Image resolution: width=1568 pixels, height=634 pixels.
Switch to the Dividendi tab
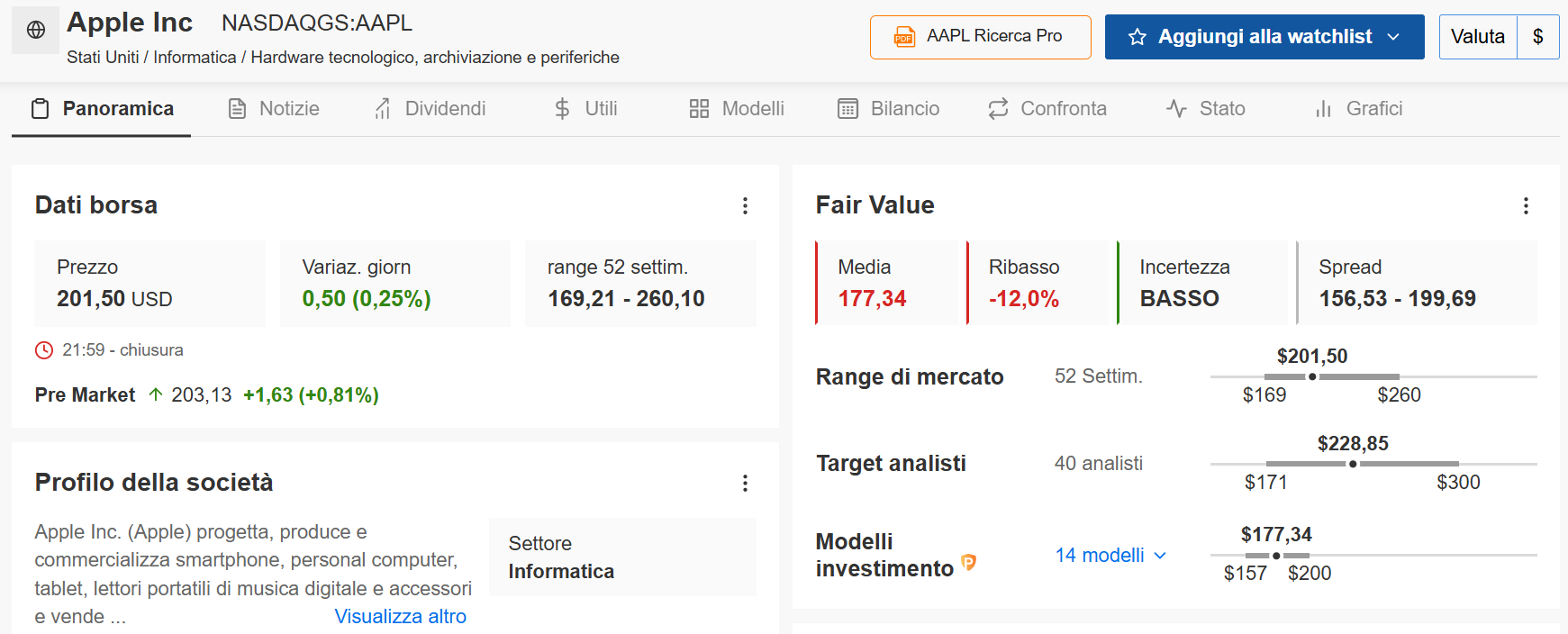(x=430, y=109)
